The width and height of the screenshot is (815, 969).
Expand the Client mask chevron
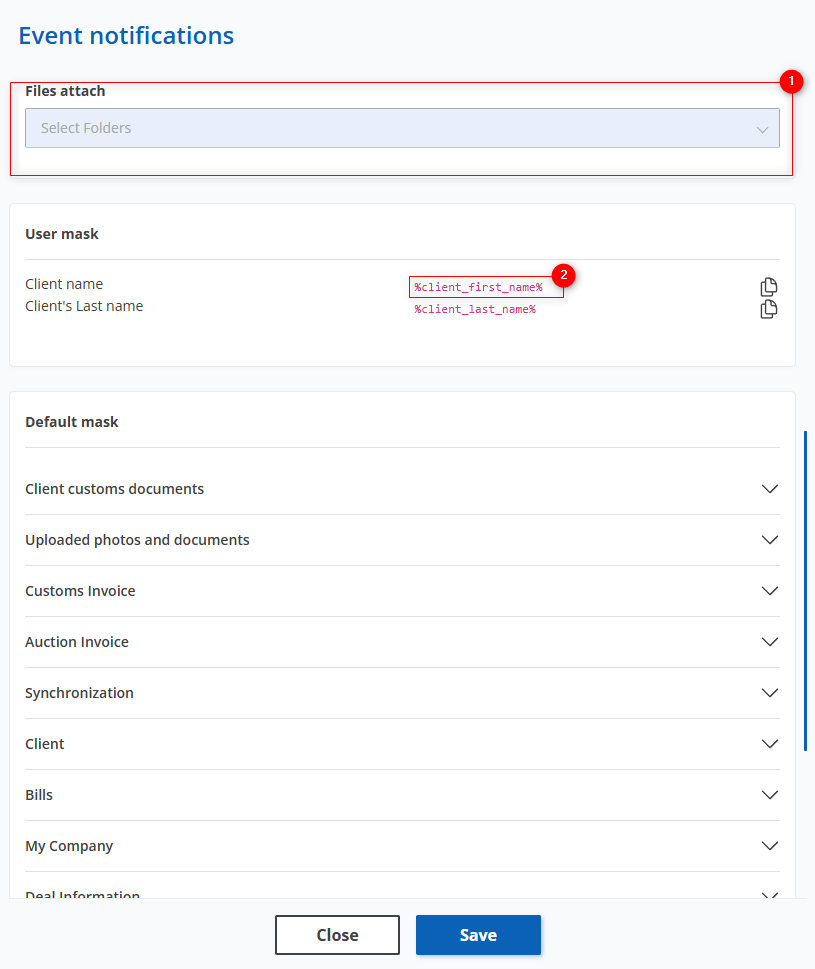(x=770, y=744)
